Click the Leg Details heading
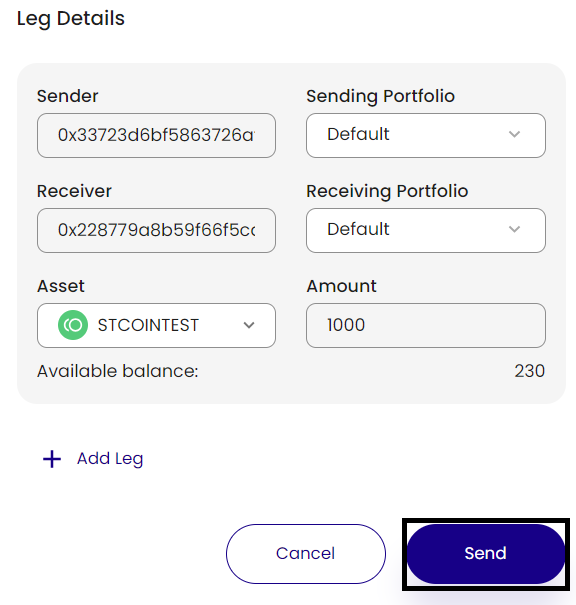Viewport: 576px width, 605px height. tap(71, 19)
